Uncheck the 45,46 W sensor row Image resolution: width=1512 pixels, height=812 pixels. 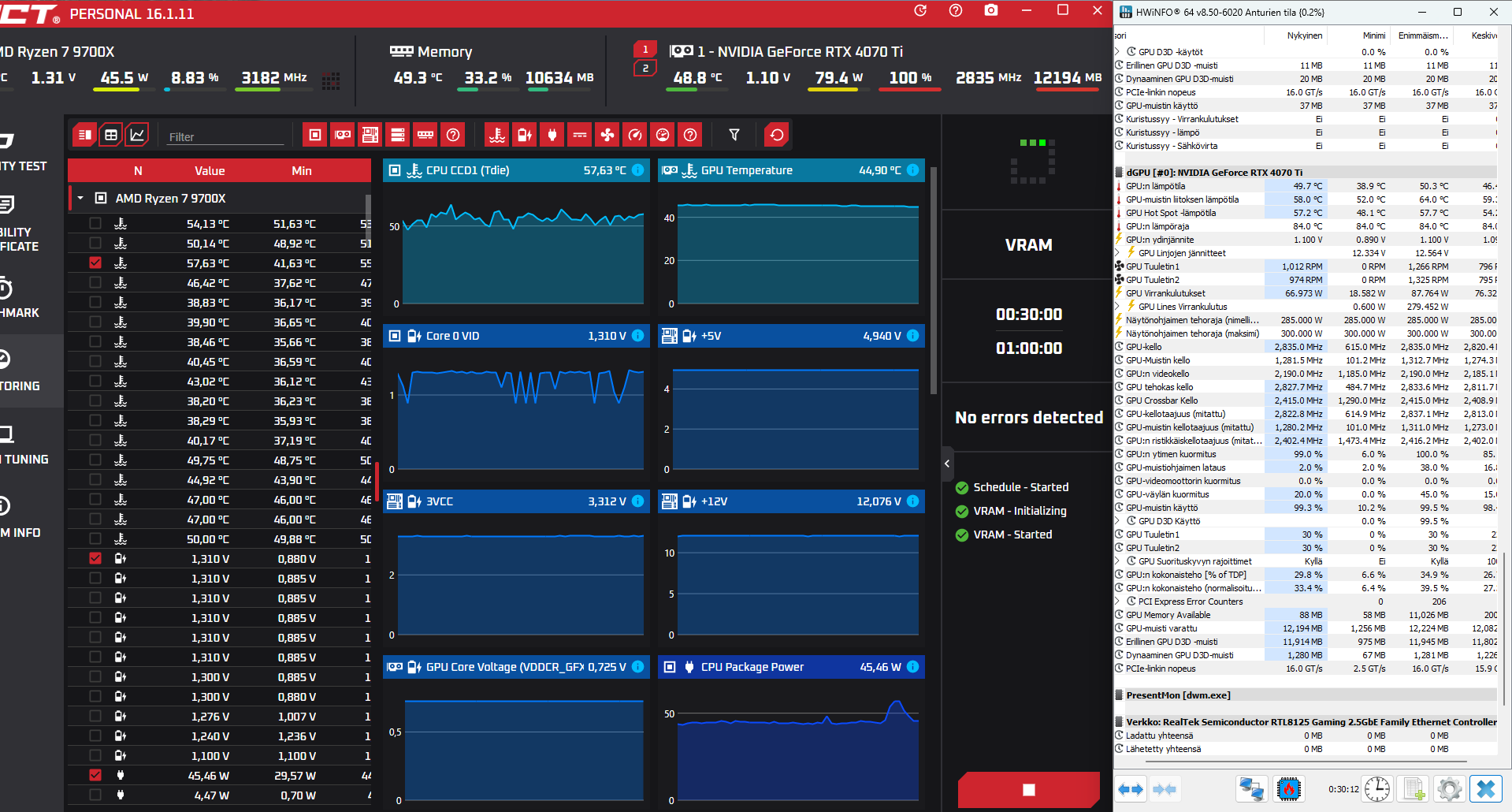(95, 776)
